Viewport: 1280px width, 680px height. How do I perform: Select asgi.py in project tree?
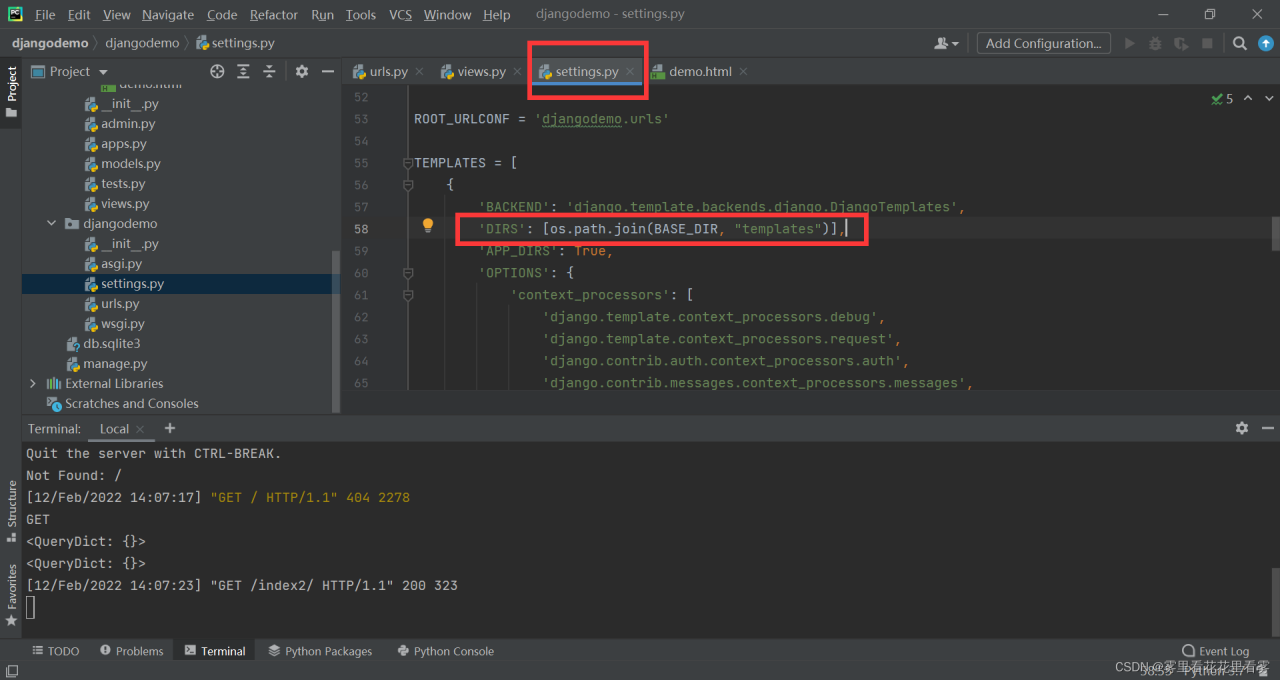121,263
